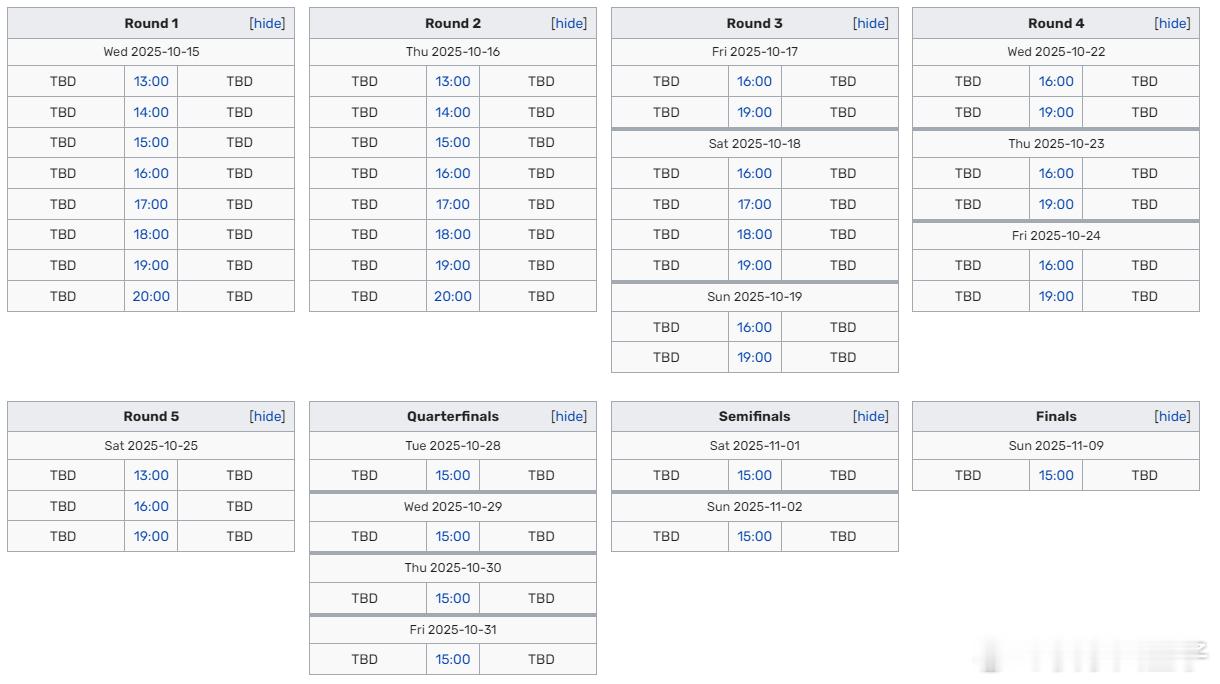This screenshot has height=684, width=1220.
Task: Open Round 5 16:00 match time
Action: pos(151,506)
